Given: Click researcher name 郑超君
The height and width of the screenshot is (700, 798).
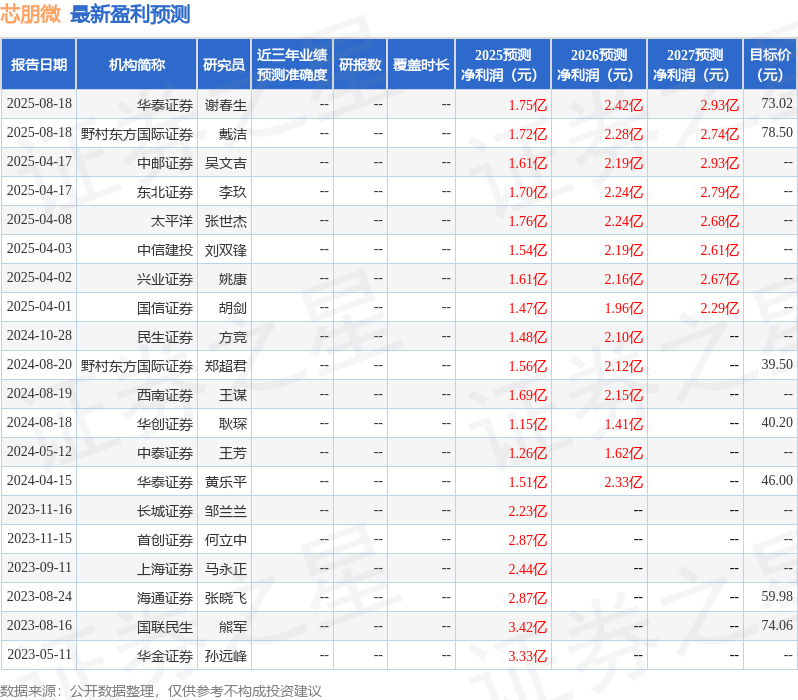Looking at the screenshot, I should tap(225, 366).
